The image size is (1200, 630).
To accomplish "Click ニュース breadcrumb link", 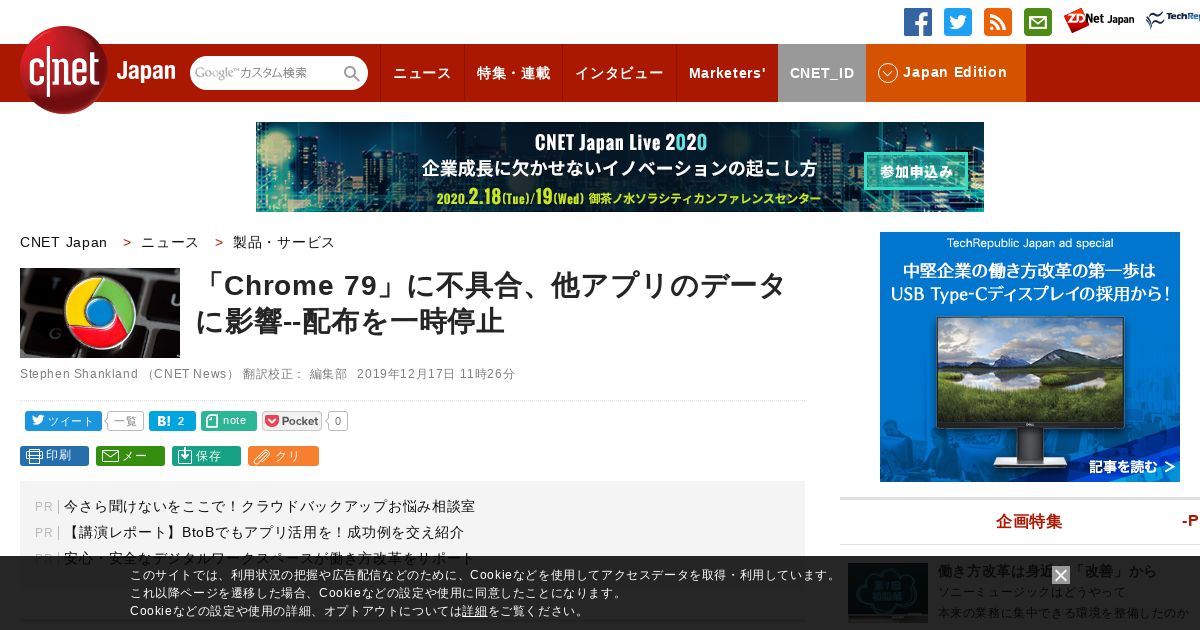I will click(170, 242).
